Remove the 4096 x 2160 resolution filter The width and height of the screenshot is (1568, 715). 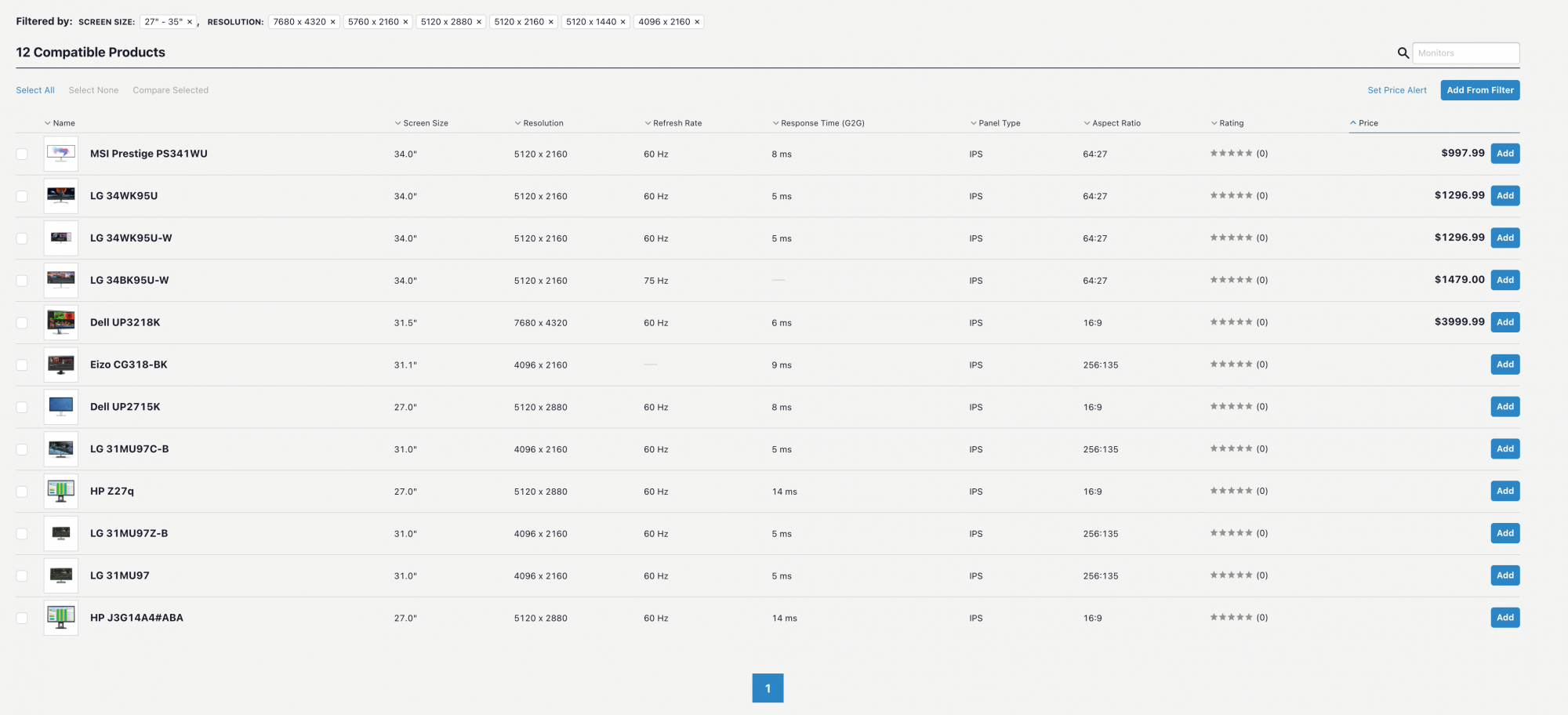pos(697,22)
